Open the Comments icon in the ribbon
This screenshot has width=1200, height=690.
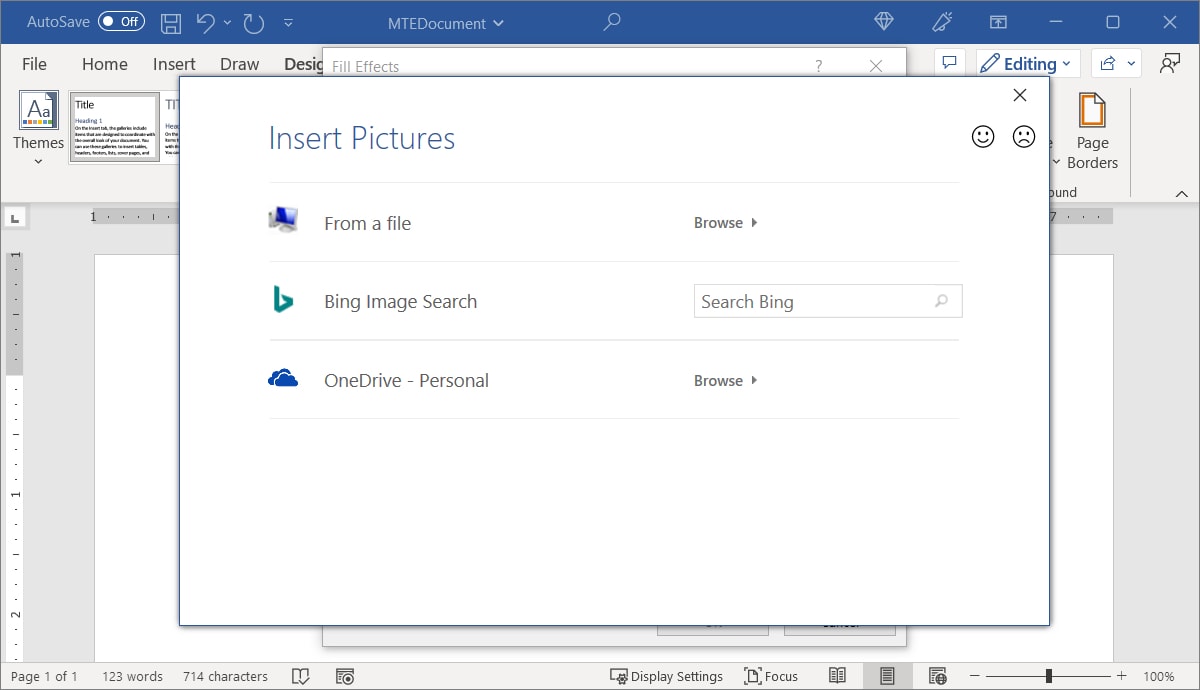(948, 62)
